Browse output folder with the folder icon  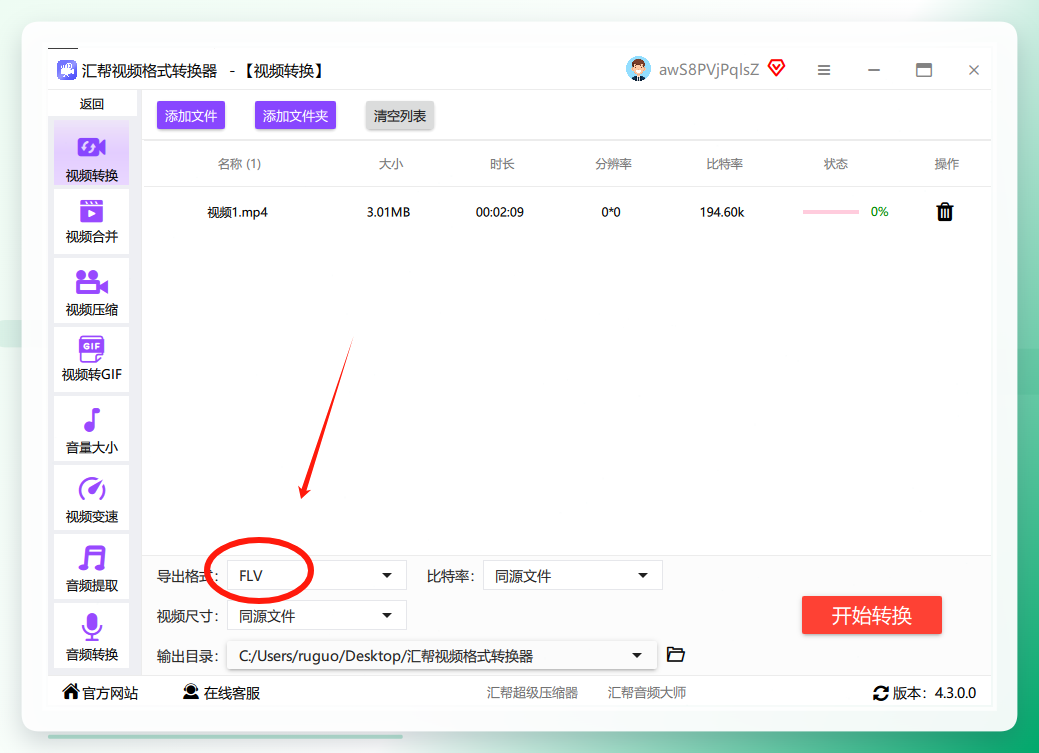pos(675,654)
